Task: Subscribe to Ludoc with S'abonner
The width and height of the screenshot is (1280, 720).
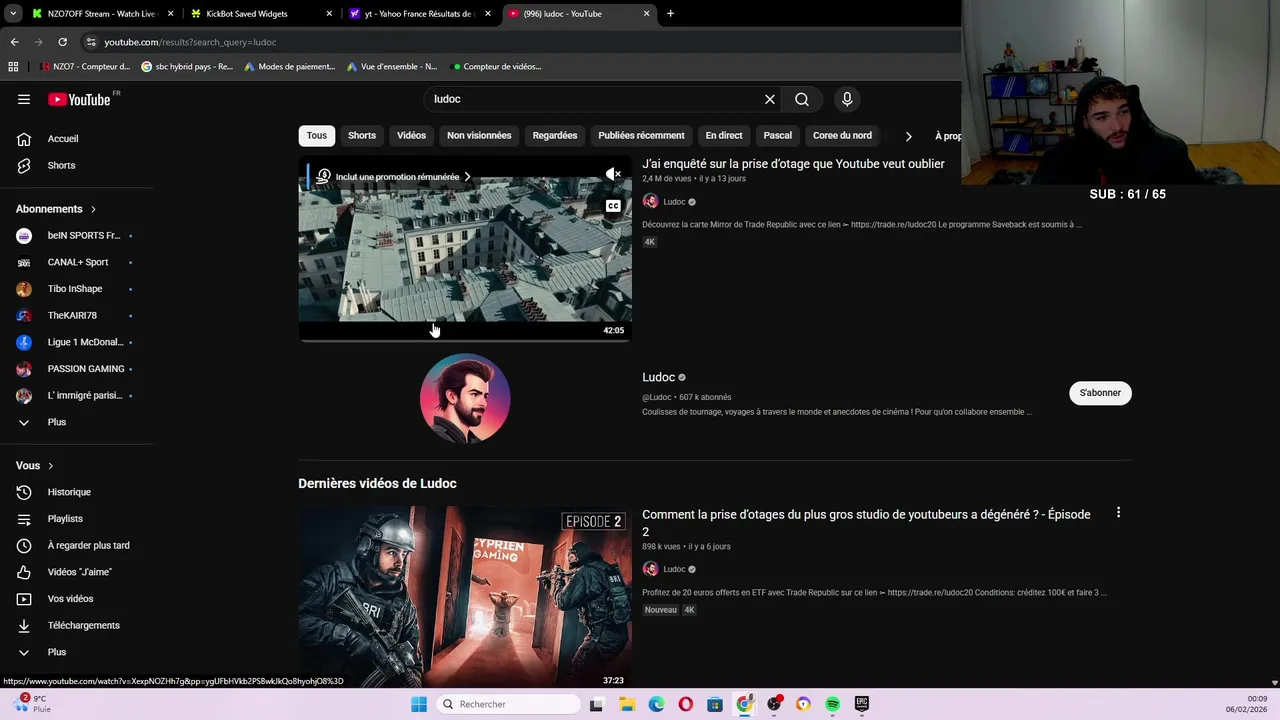Action: click(x=1100, y=393)
